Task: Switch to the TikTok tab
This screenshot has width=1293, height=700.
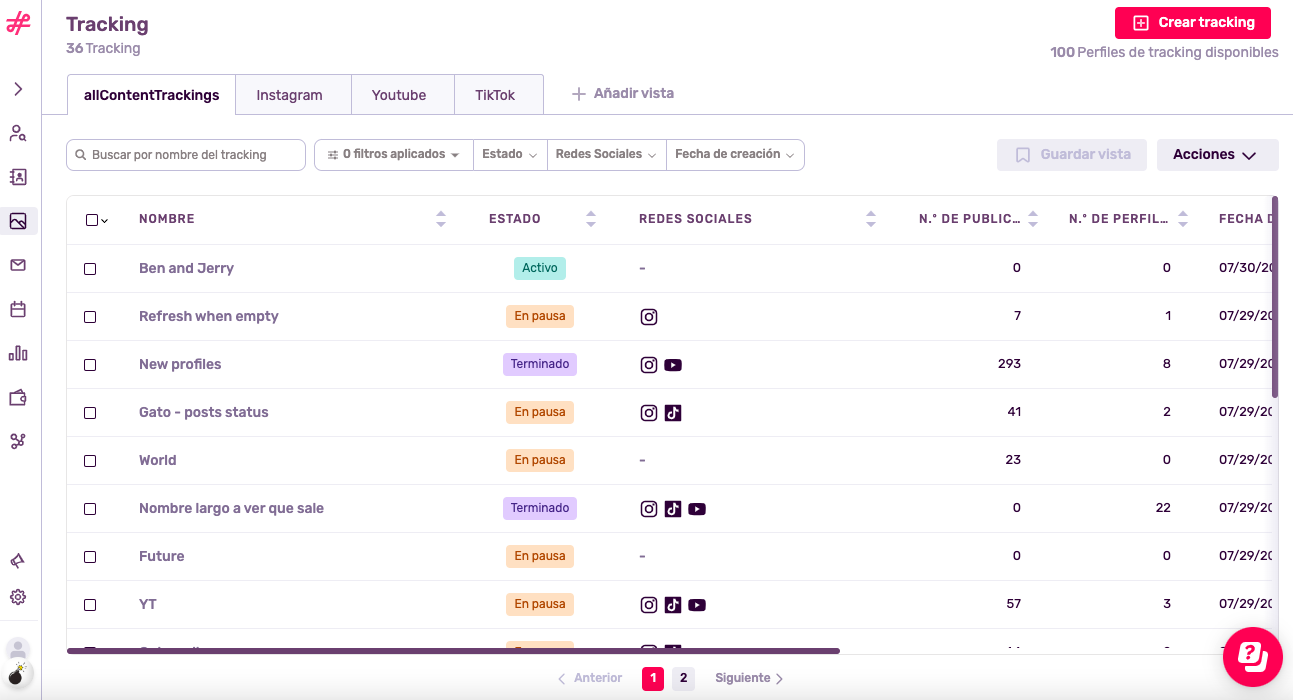Action: (495, 95)
